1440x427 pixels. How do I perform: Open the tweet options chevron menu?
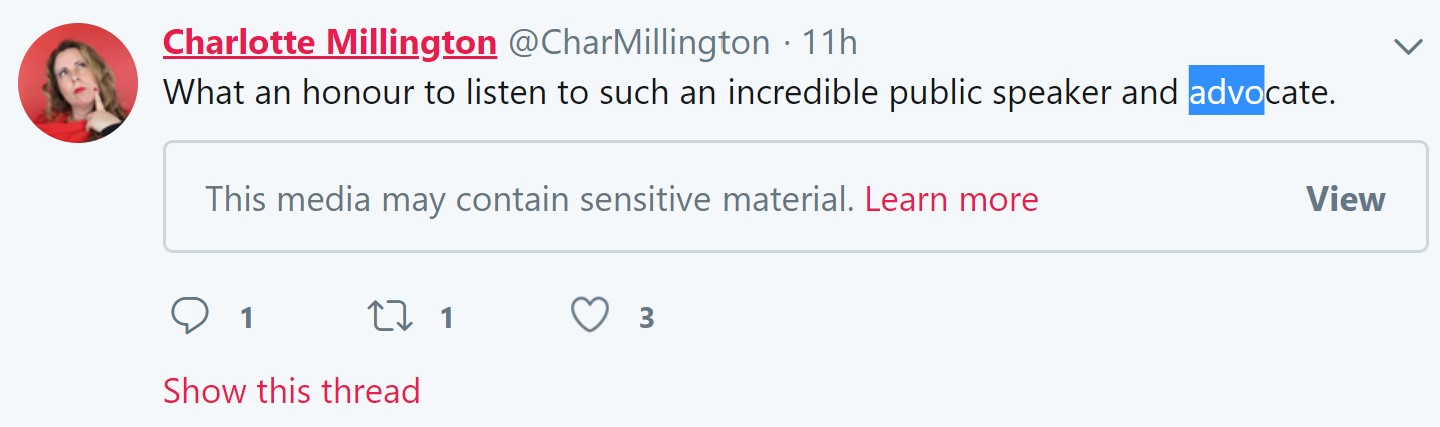tap(1408, 46)
